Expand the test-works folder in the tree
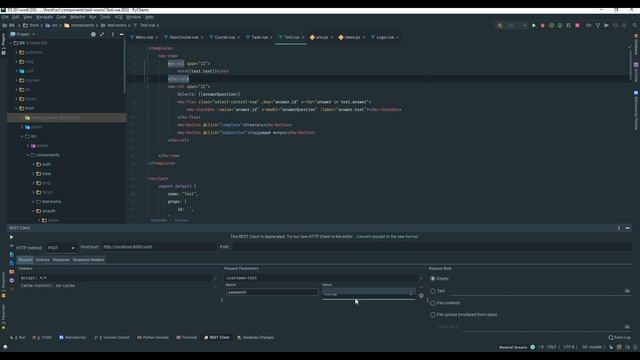Screen dimensions: 640x360 tap(34, 202)
